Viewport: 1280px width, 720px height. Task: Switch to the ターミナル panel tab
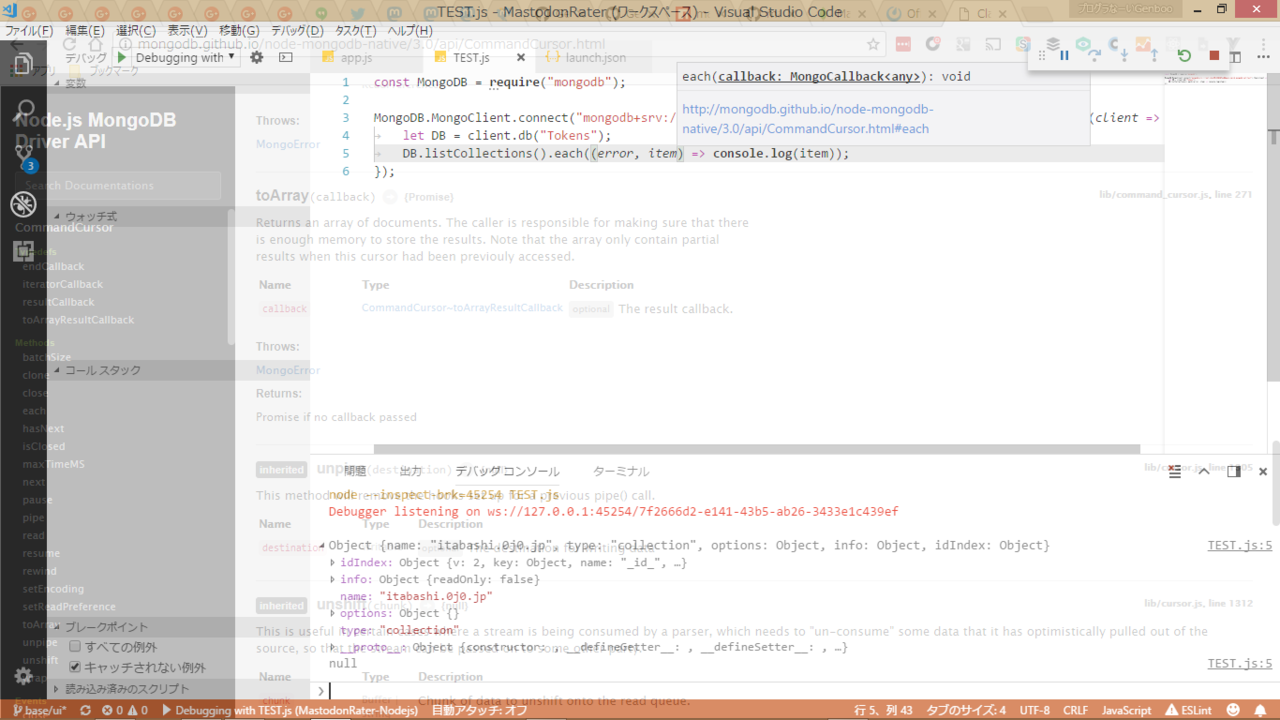tap(620, 471)
